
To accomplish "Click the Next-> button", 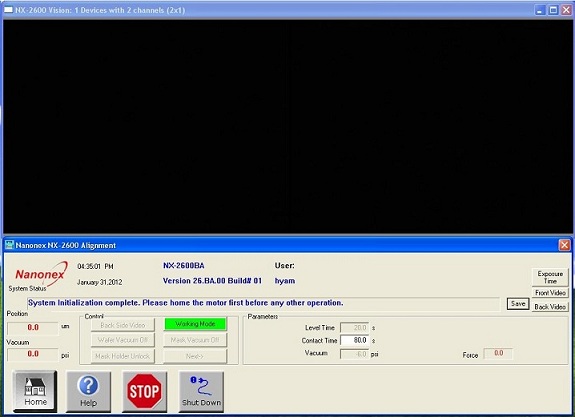I will 195,356.
